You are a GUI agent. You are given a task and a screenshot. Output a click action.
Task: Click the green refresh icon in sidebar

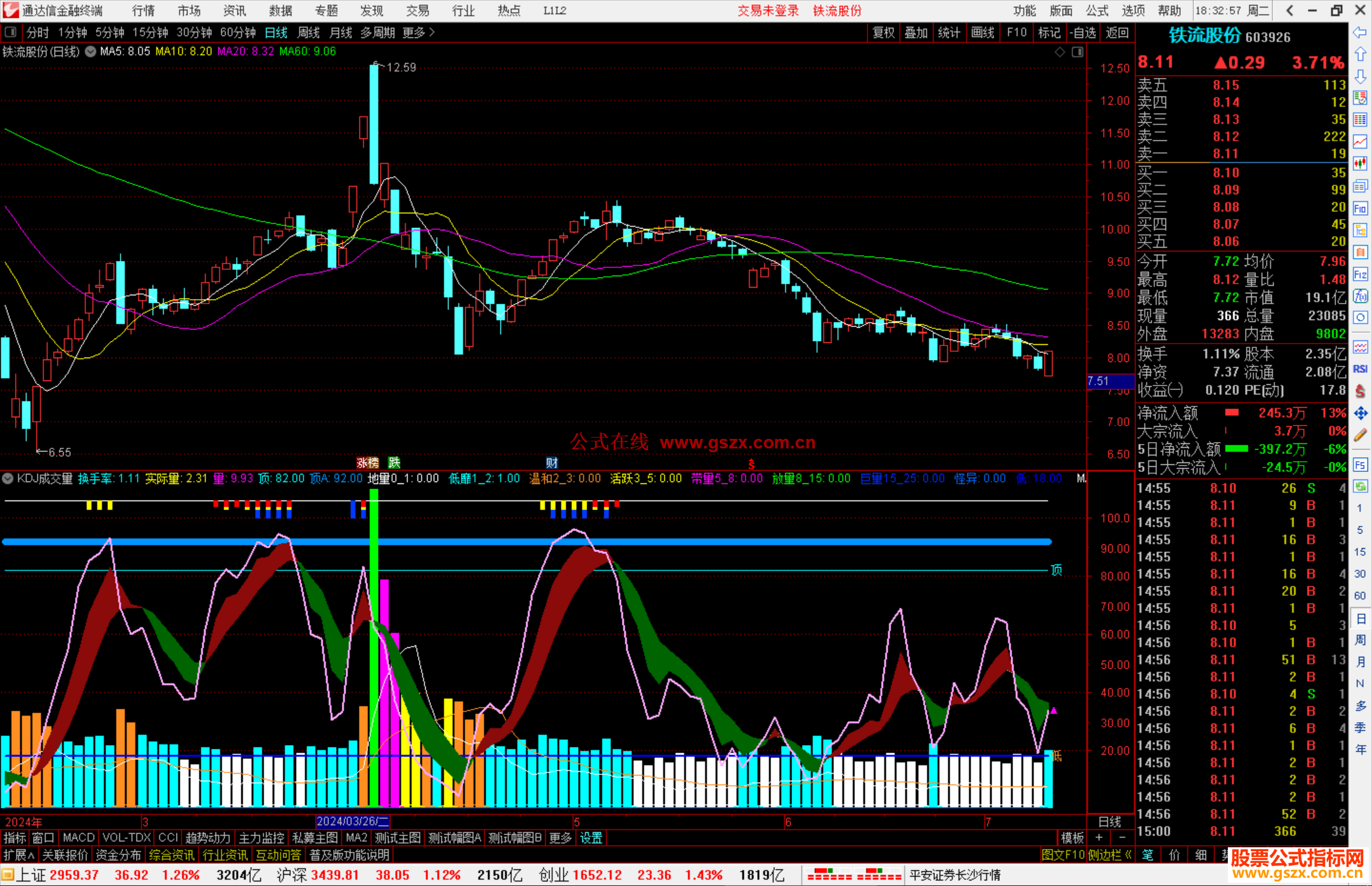pyautogui.click(x=1360, y=487)
